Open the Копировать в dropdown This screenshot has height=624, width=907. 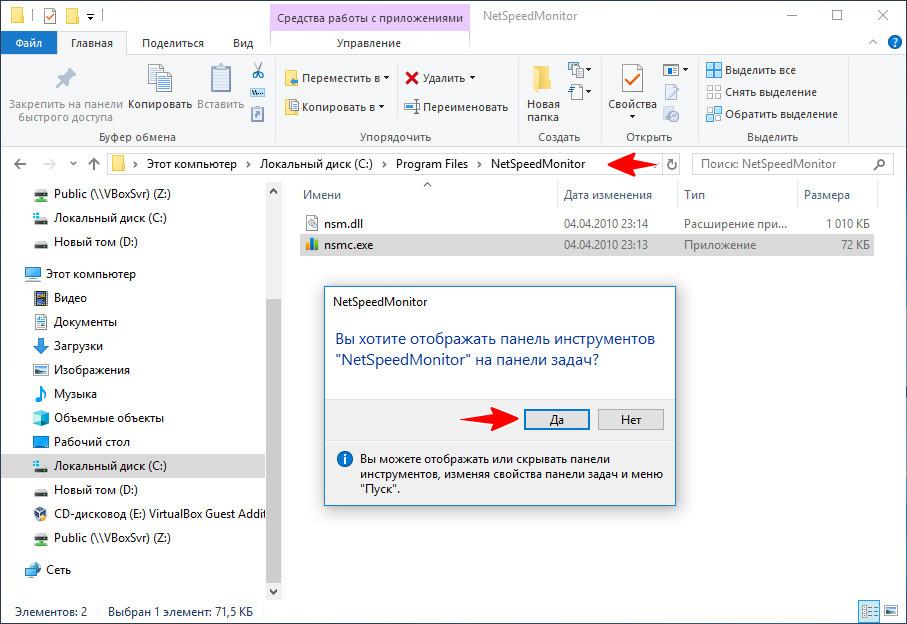pyautogui.click(x=335, y=107)
